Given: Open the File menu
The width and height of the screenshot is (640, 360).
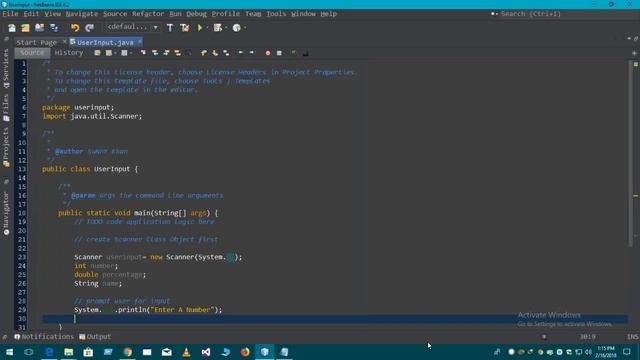Looking at the screenshot, I should pos(10,13).
